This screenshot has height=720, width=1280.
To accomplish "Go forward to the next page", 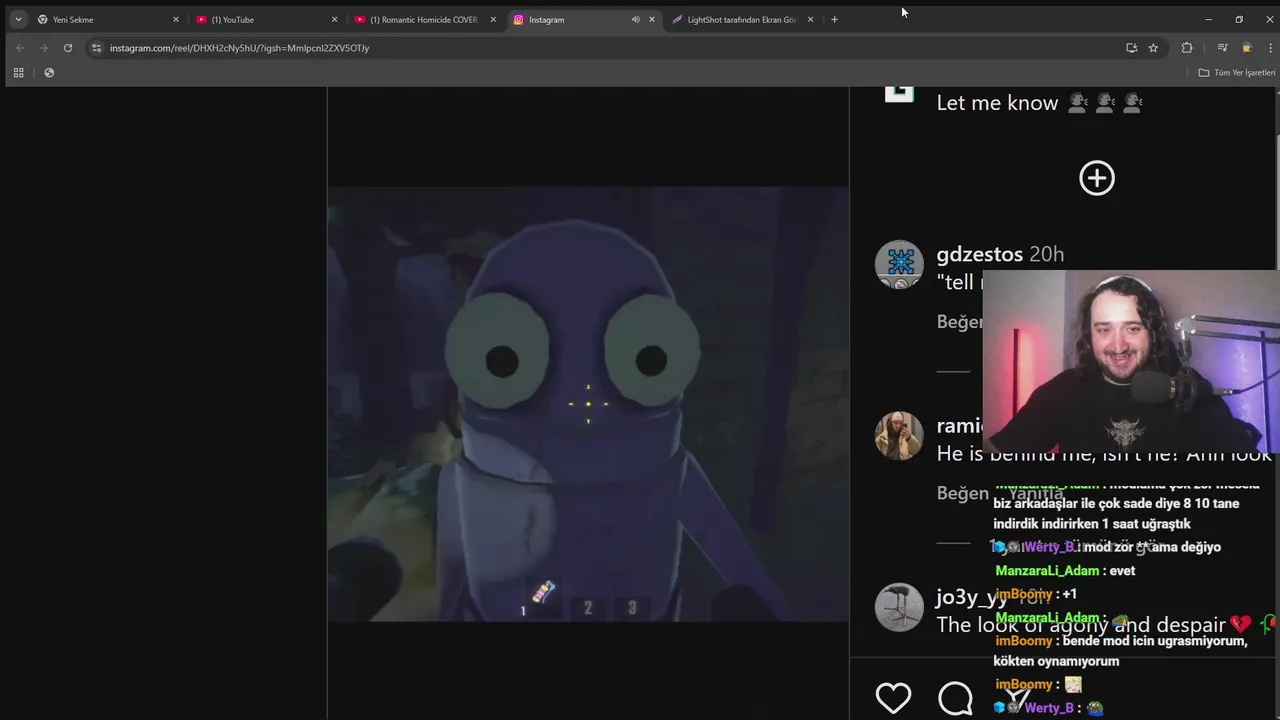I will click(x=44, y=48).
